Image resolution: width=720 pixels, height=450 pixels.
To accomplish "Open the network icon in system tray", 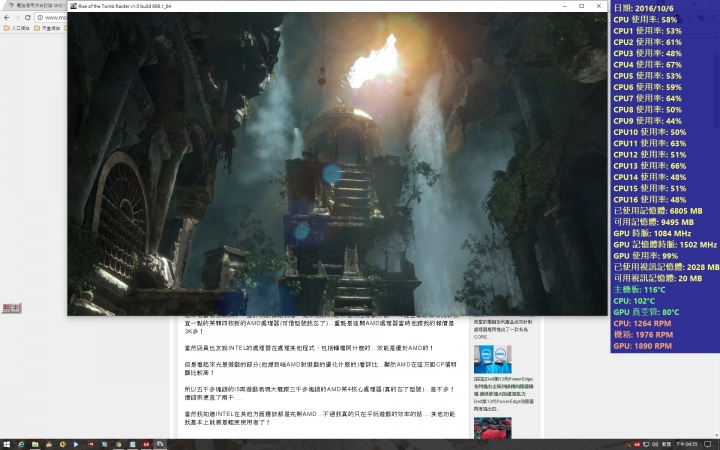I will point(646,444).
